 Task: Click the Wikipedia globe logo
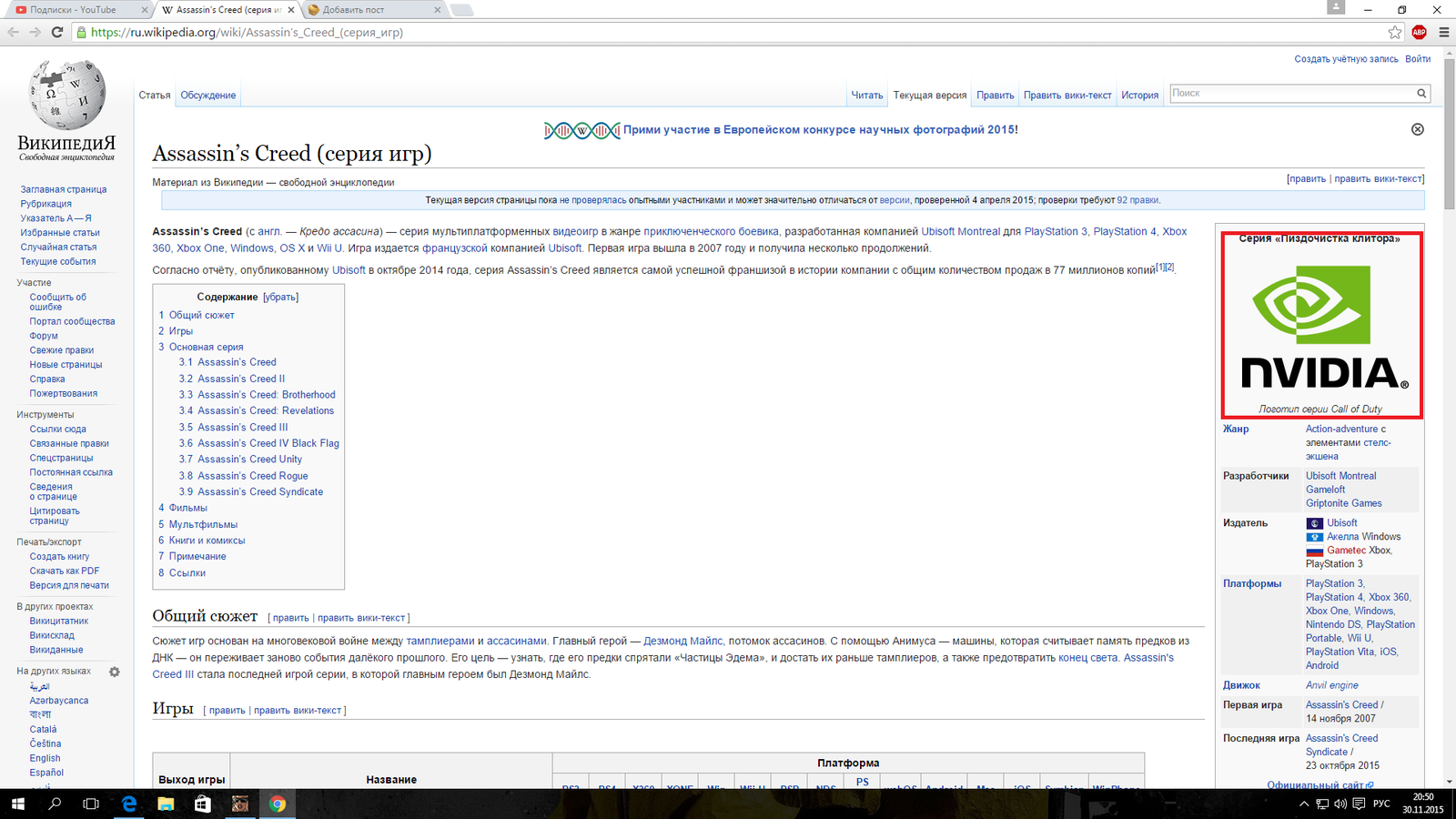click(67, 95)
